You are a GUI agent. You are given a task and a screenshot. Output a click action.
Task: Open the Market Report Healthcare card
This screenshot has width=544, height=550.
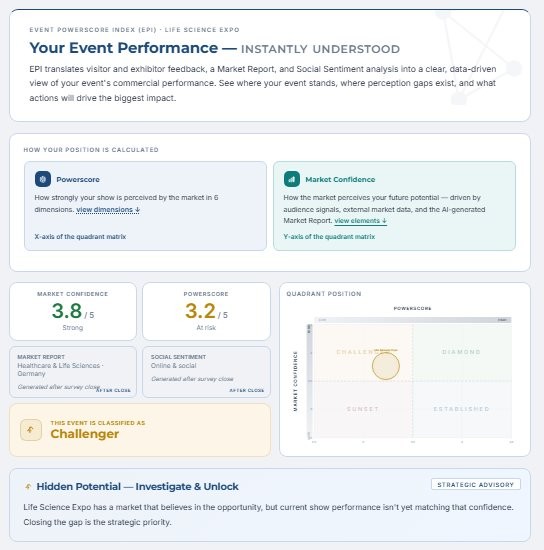73,372
